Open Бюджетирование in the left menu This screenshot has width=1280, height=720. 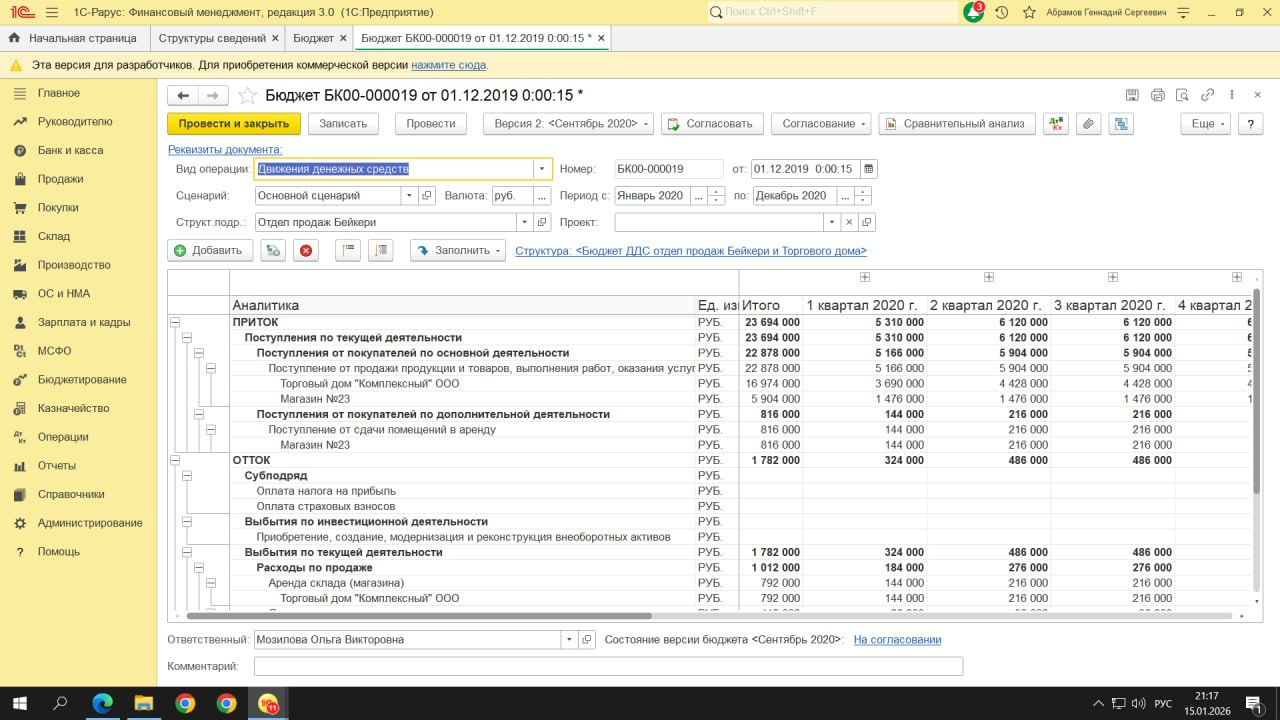pos(82,380)
